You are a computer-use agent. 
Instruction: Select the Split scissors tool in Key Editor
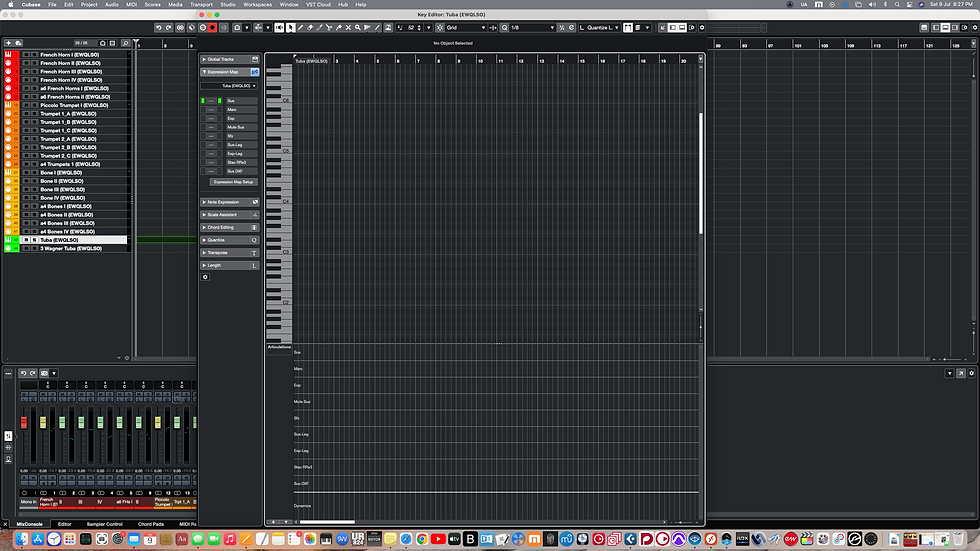point(329,27)
